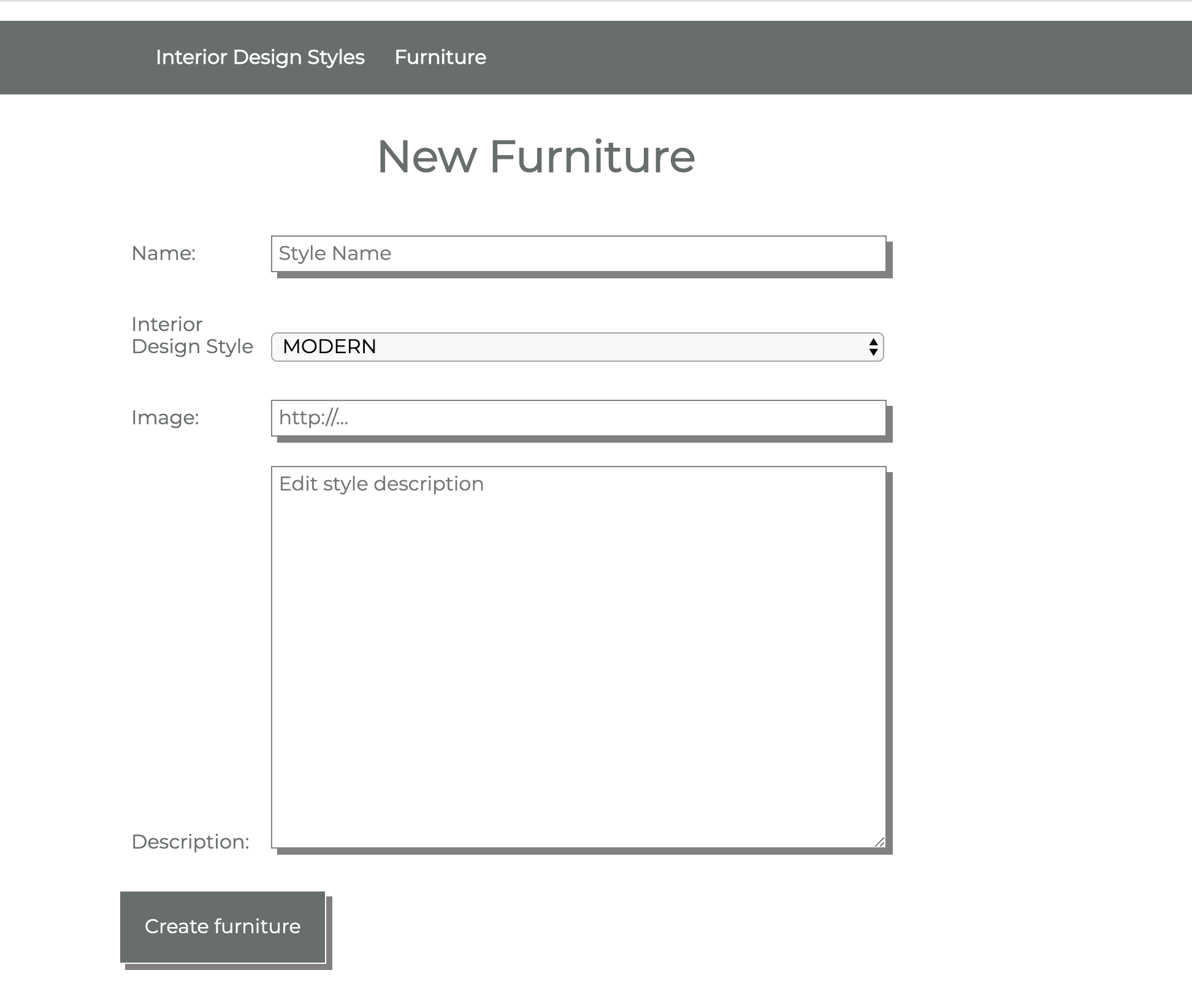Click the Description: label
This screenshot has width=1192, height=1008.
pos(190,842)
